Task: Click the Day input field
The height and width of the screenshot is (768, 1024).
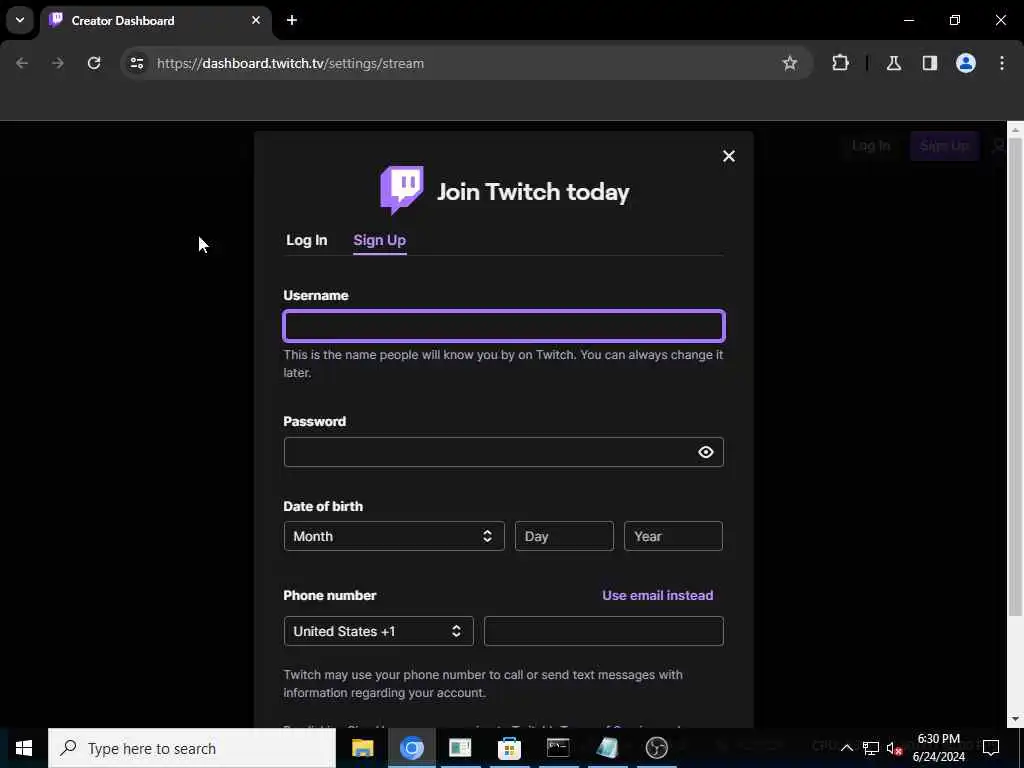Action: (564, 536)
